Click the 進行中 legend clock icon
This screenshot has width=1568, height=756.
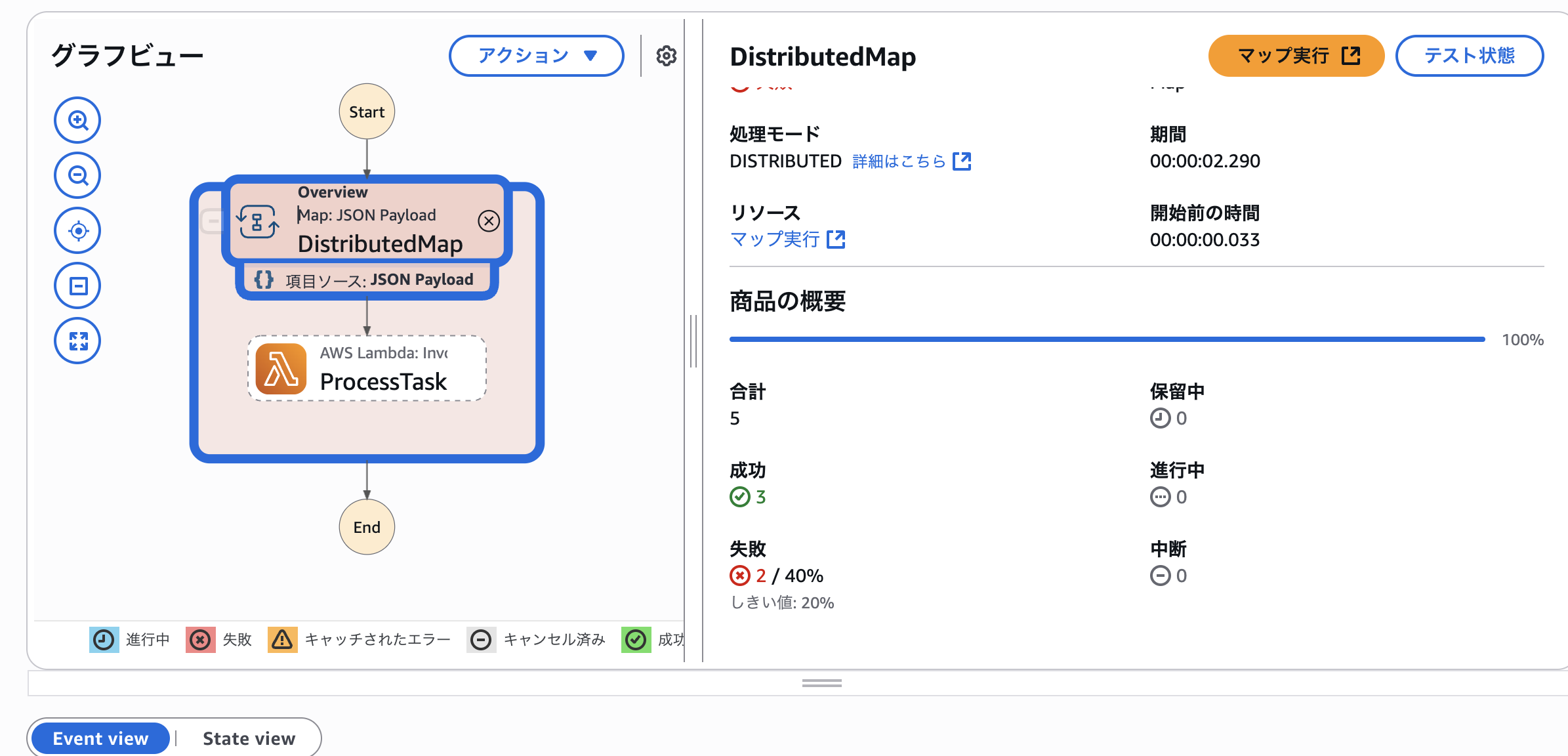104,639
